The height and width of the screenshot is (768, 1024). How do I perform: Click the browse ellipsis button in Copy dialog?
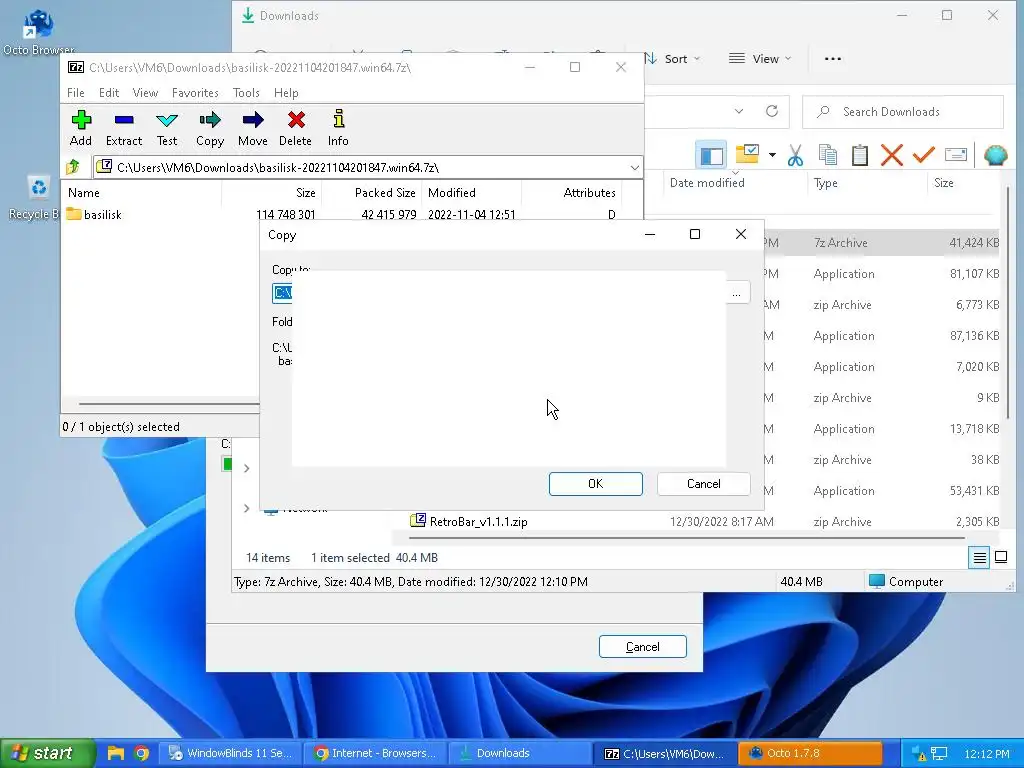coord(737,294)
